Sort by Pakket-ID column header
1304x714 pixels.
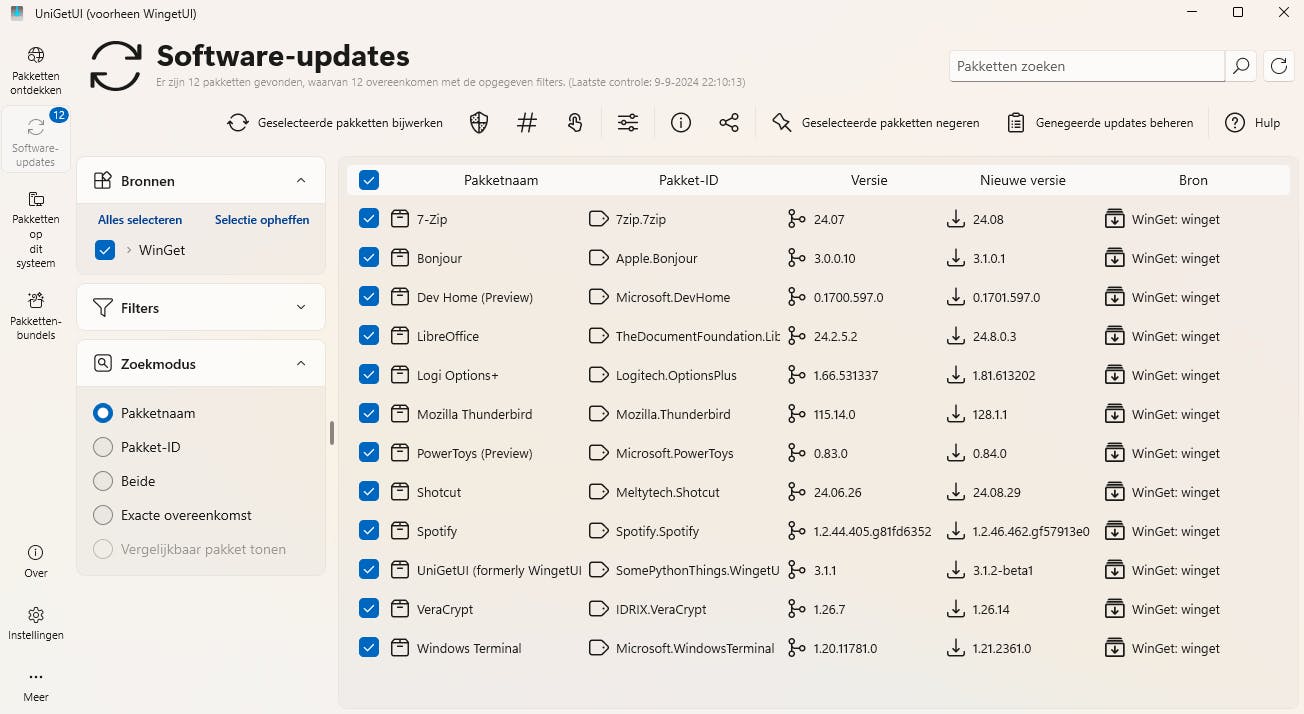click(x=688, y=181)
